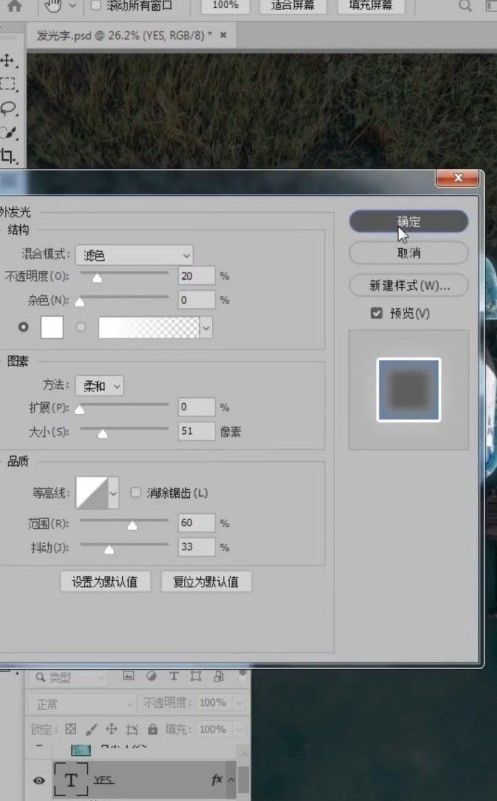The width and height of the screenshot is (497, 801).
Task: Select the Rectangular Marquee tool
Action: pyautogui.click(x=8, y=84)
